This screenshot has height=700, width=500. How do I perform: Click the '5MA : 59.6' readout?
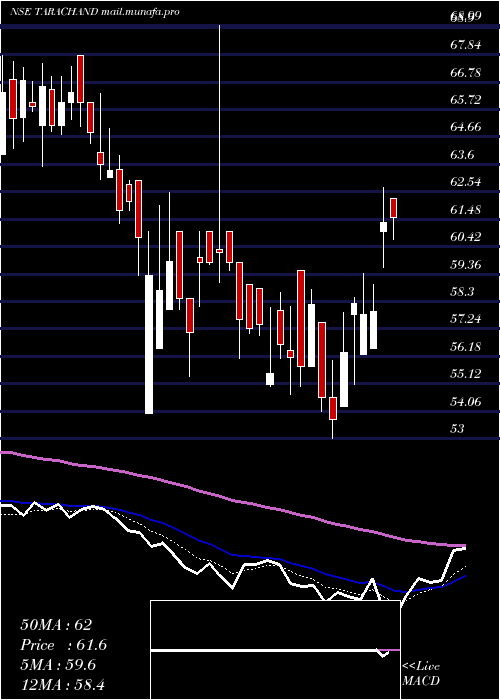point(58,665)
